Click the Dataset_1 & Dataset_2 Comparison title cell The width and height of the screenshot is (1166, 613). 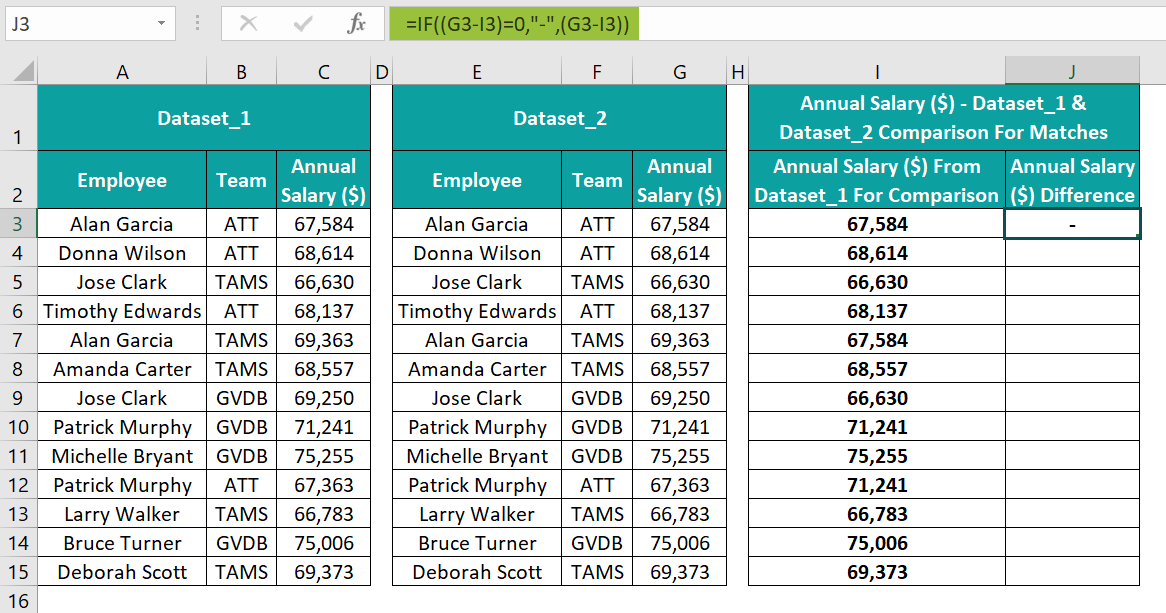944,118
